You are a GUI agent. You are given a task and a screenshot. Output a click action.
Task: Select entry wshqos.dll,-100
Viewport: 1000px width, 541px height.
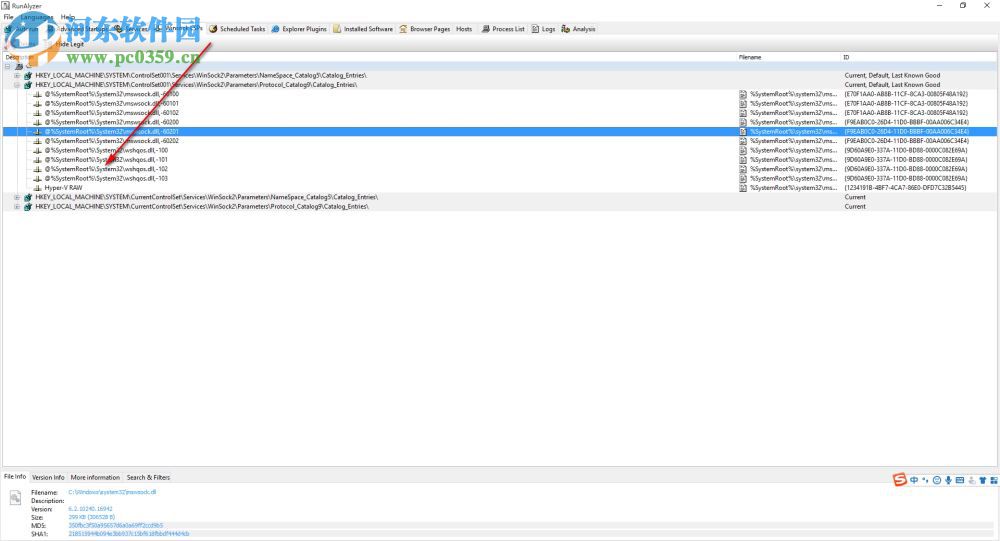coord(106,151)
